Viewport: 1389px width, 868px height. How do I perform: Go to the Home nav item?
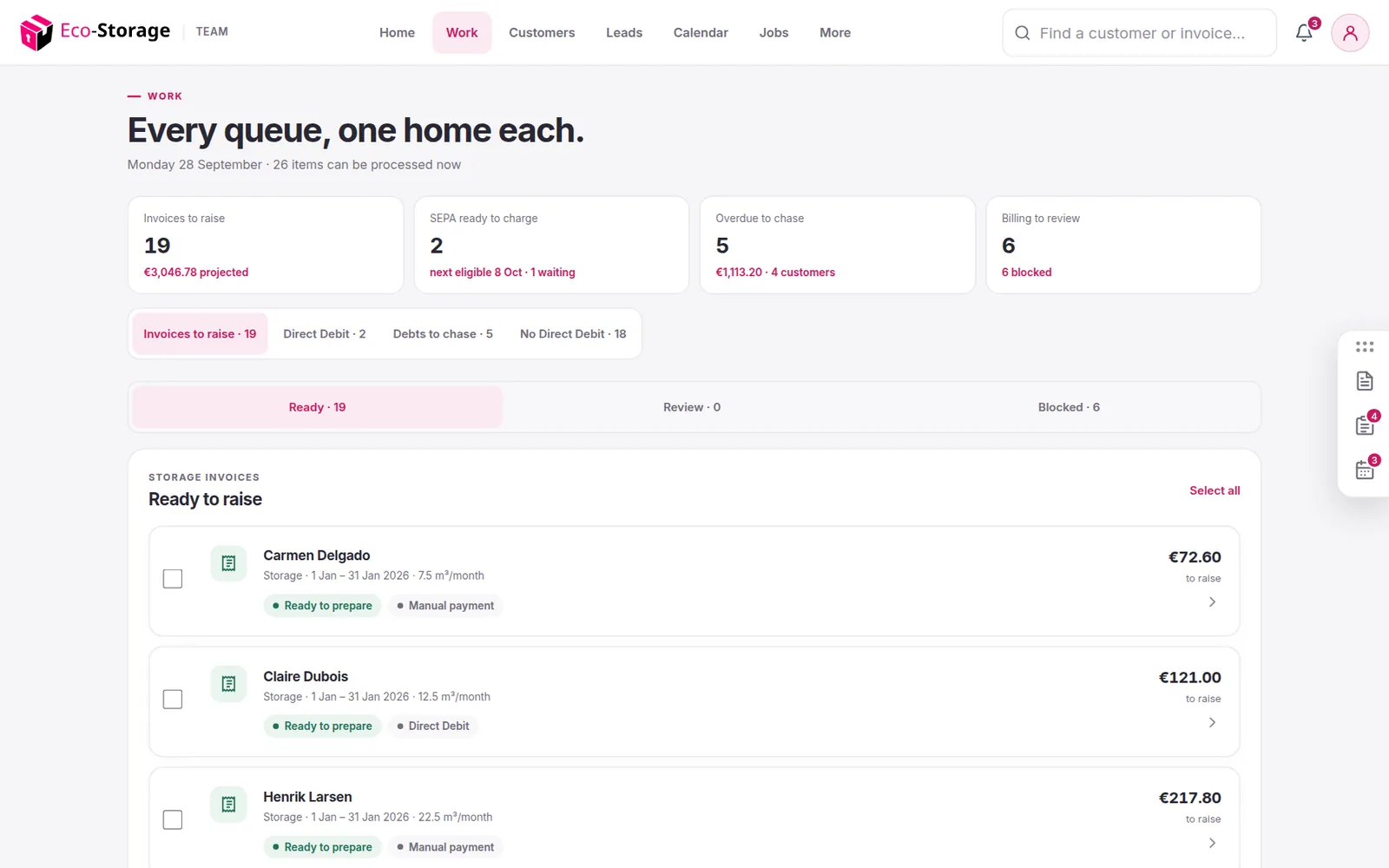397,33
